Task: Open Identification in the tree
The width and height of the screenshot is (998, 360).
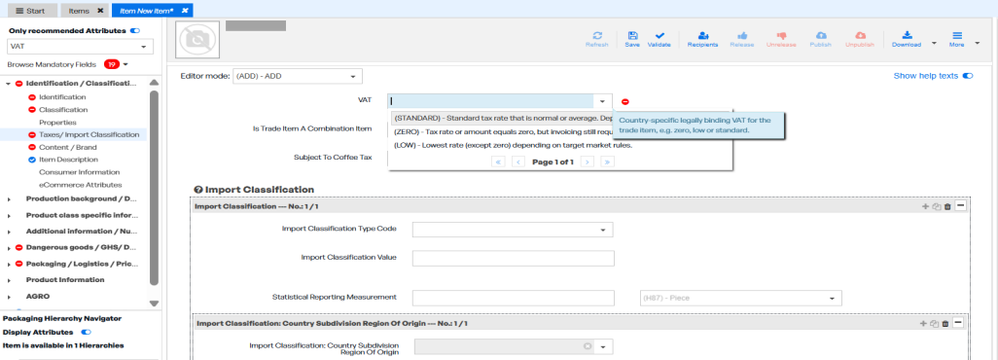Action: pos(62,97)
